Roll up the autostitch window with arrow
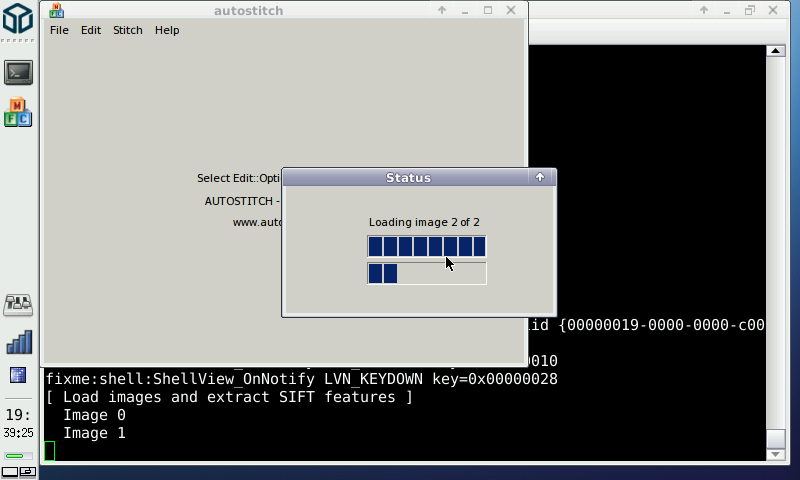 tap(442, 10)
